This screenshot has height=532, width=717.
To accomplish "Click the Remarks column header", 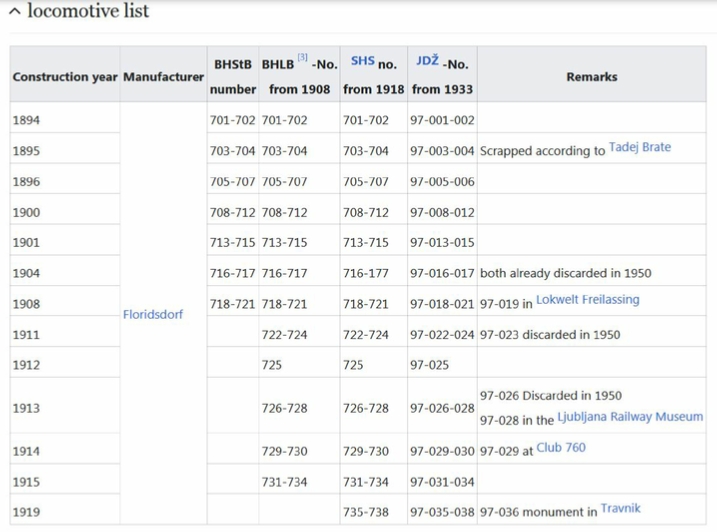I will (x=591, y=77).
